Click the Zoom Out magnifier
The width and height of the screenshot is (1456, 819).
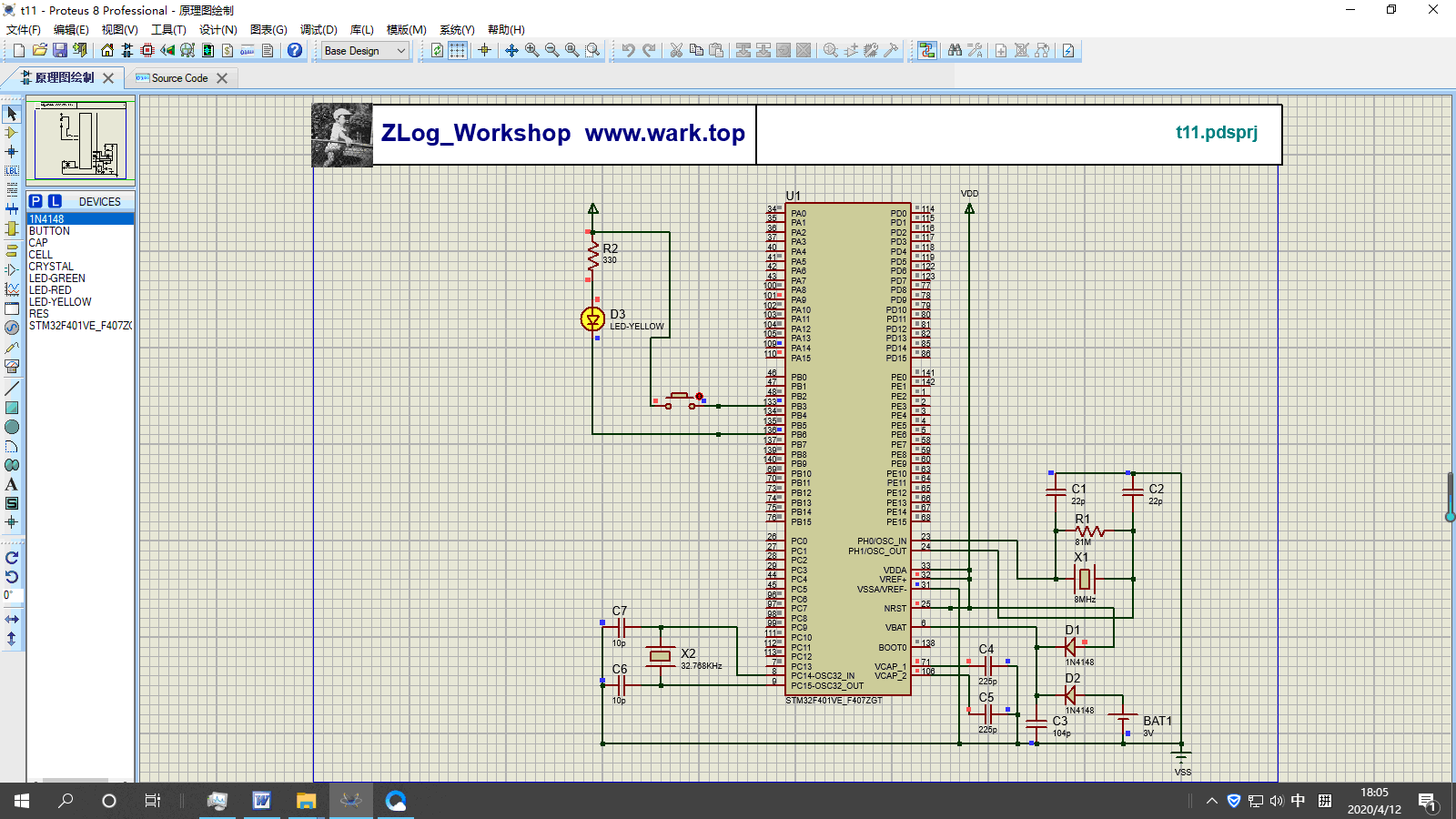pyautogui.click(x=551, y=50)
